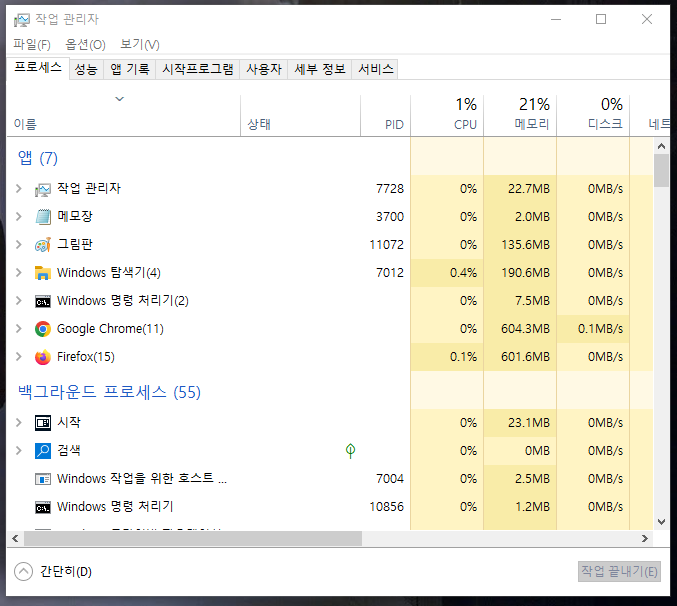Expand the 메모장 process row
The height and width of the screenshot is (606, 677).
coord(19,217)
